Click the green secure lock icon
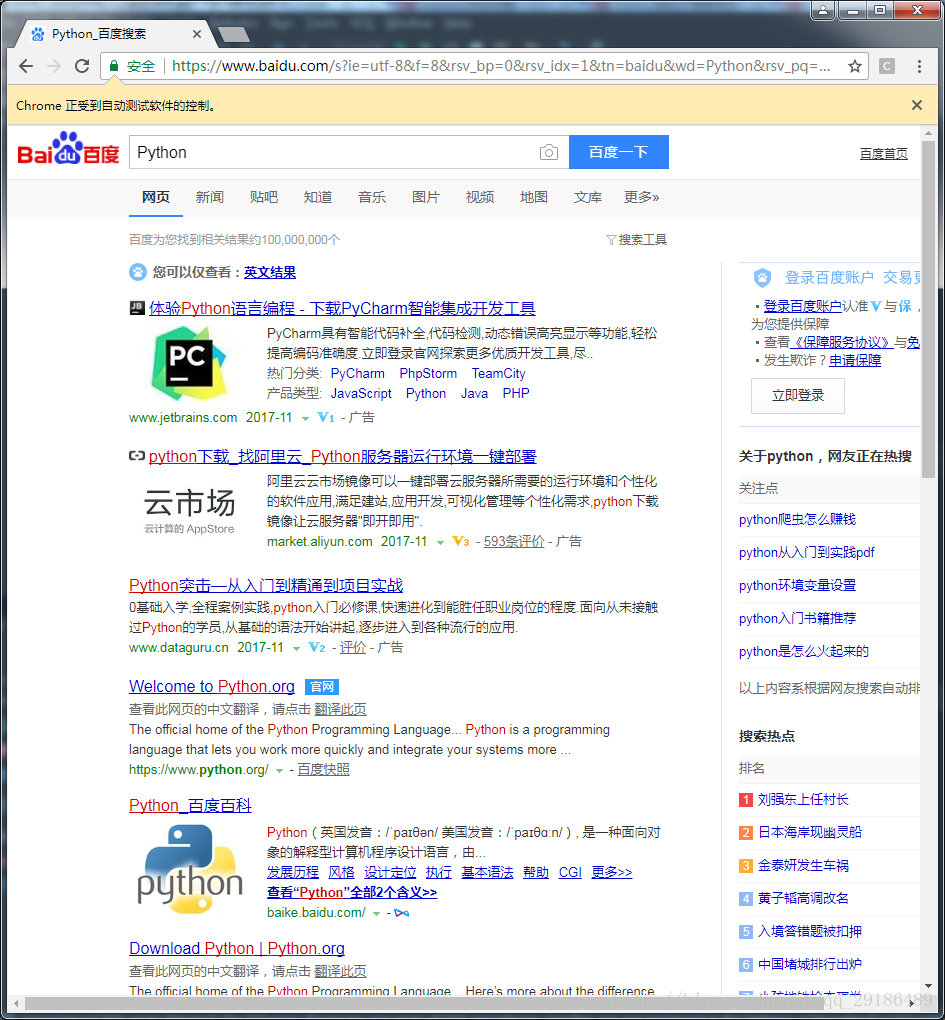 pos(114,66)
